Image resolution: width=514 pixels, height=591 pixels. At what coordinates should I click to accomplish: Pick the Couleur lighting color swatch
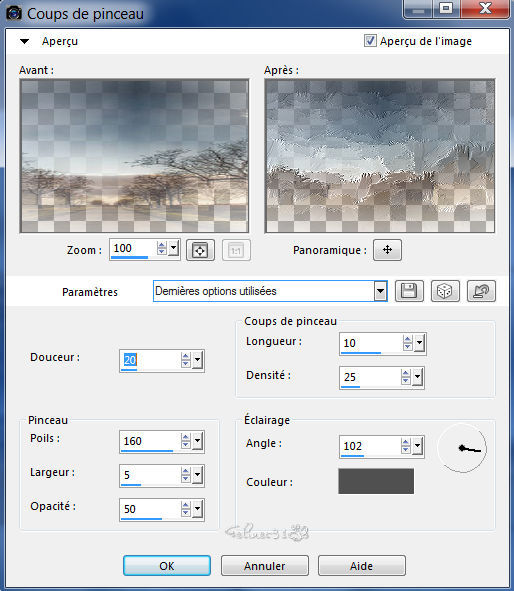point(376,481)
